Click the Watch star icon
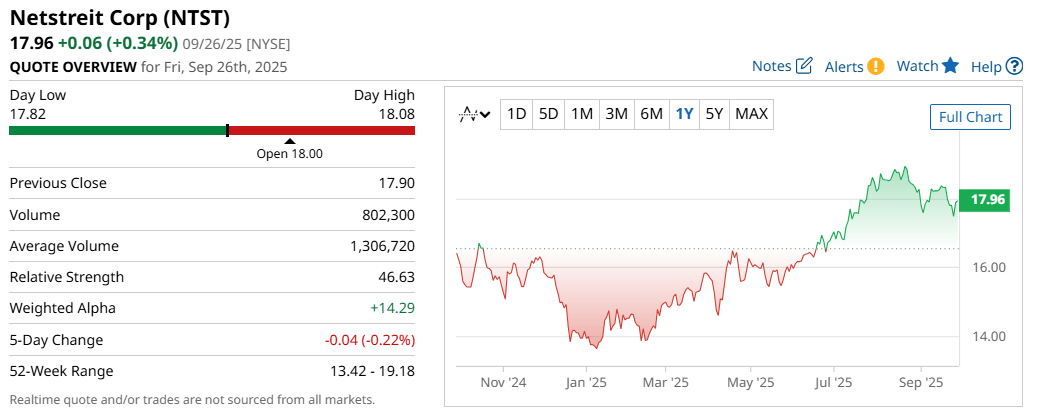The width and height of the screenshot is (1041, 418). [x=950, y=66]
